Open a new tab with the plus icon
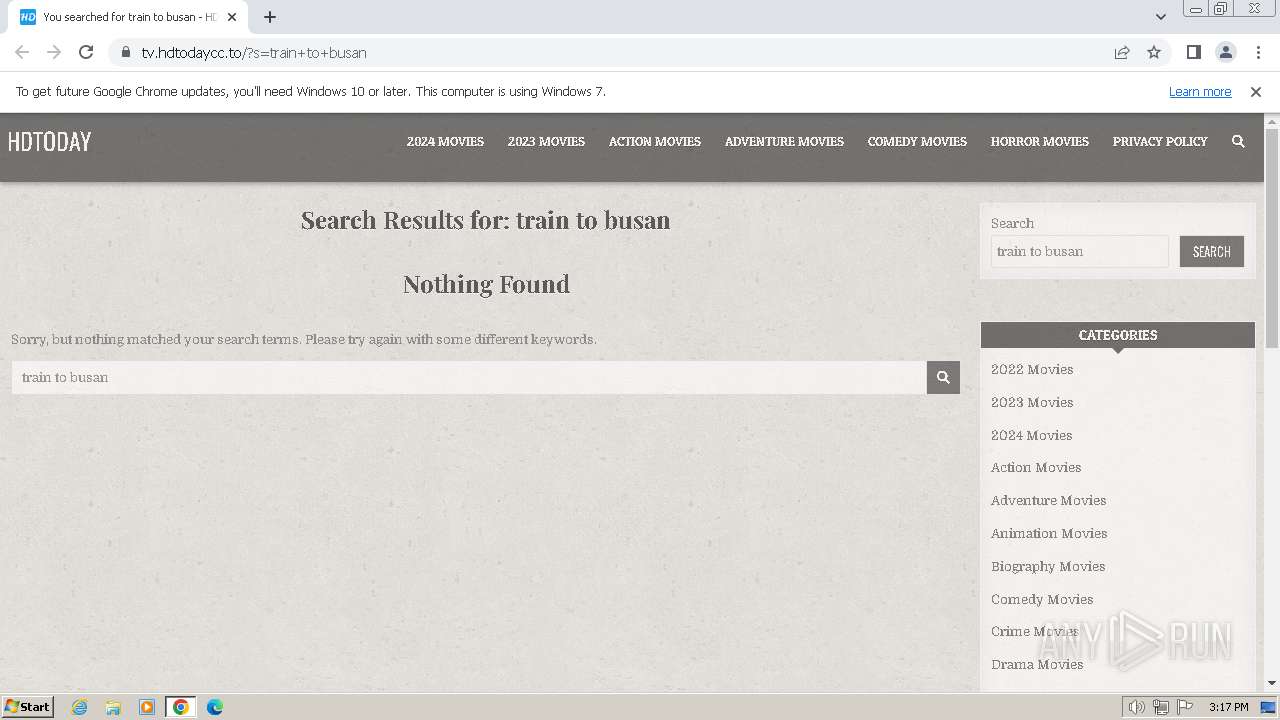The height and width of the screenshot is (720, 1280). click(x=270, y=17)
